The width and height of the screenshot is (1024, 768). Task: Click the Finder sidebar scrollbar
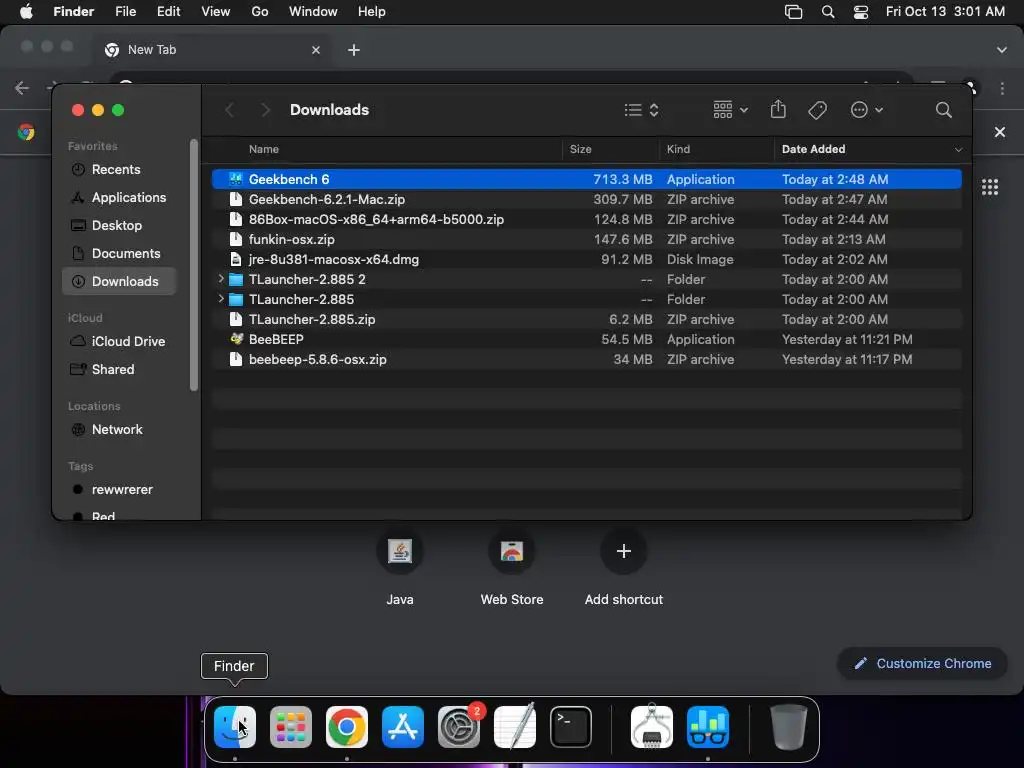pos(193,264)
